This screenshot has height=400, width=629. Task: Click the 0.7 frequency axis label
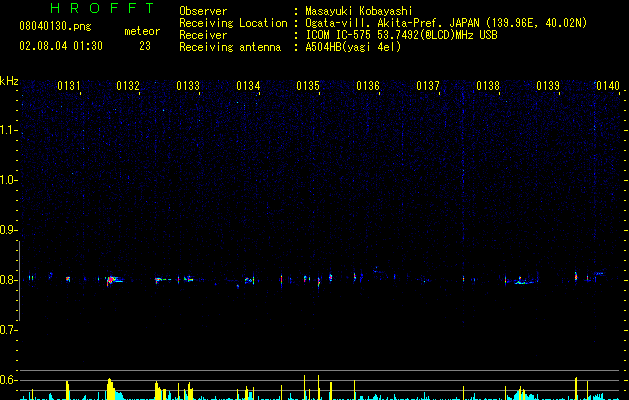point(8,330)
